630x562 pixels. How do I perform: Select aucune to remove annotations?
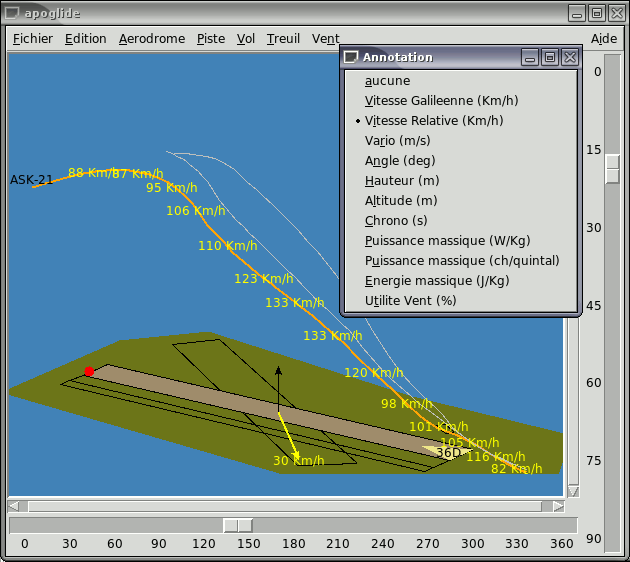pos(387,81)
